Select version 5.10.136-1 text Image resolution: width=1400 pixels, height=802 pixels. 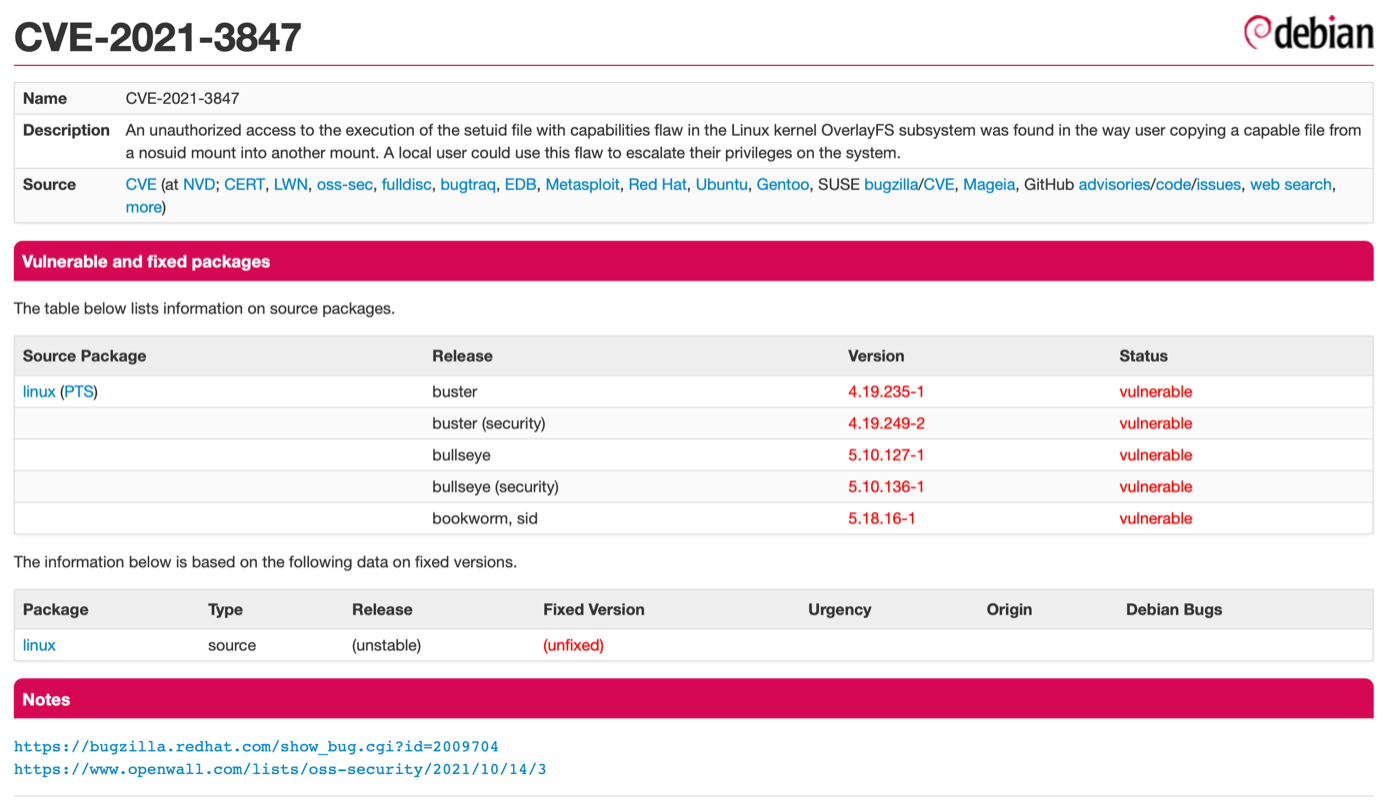[x=886, y=486]
